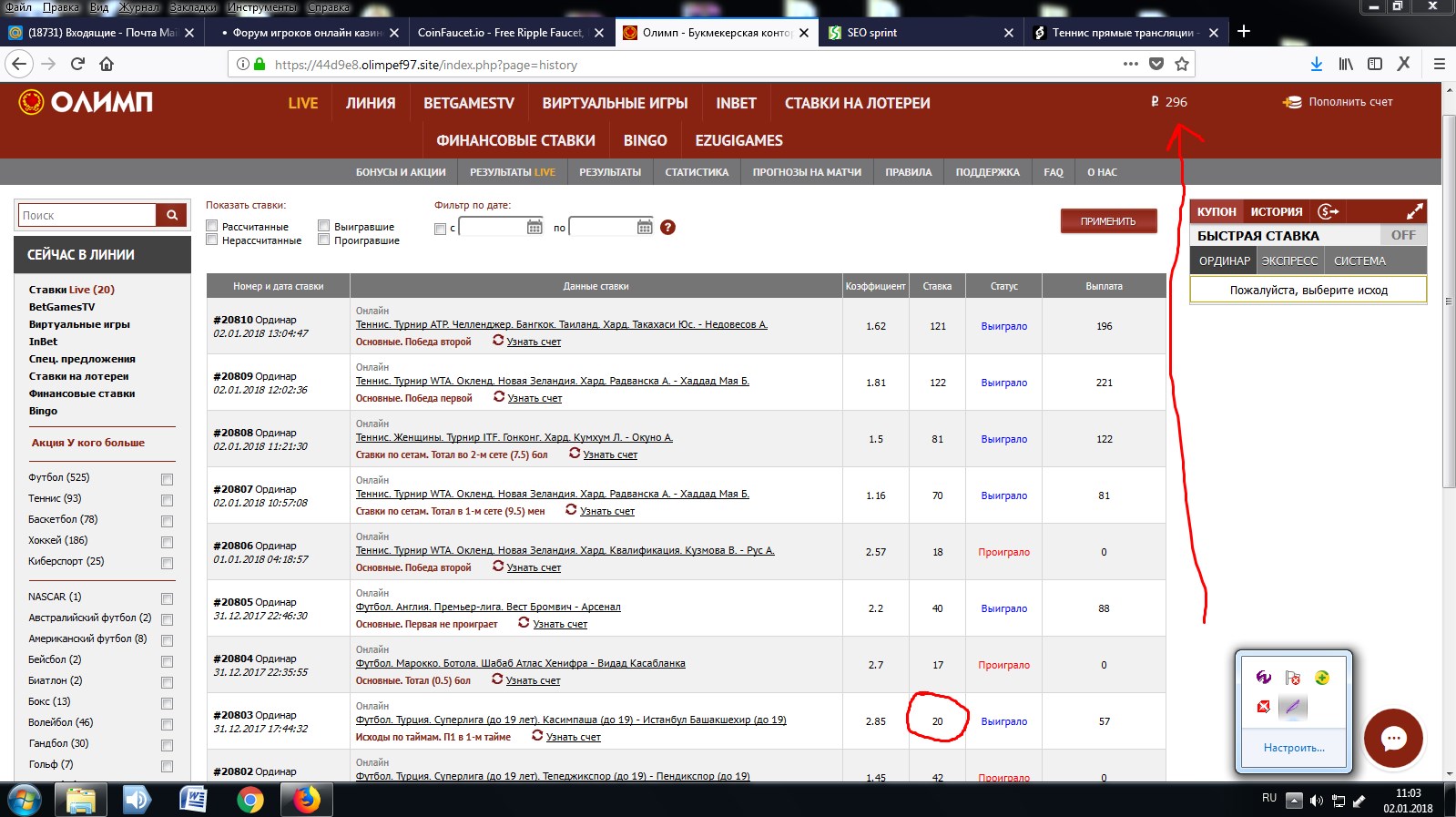The width and height of the screenshot is (1456, 817).
Task: Show hidden tray icons arrow
Action: coord(1293,801)
